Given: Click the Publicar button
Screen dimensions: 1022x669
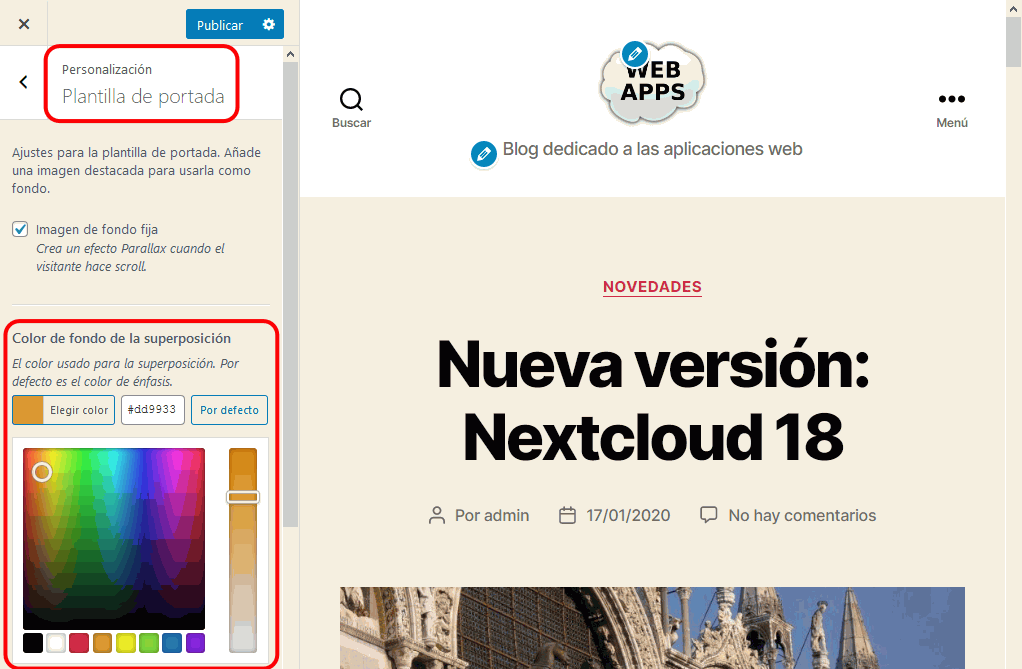Looking at the screenshot, I should coord(220,25).
